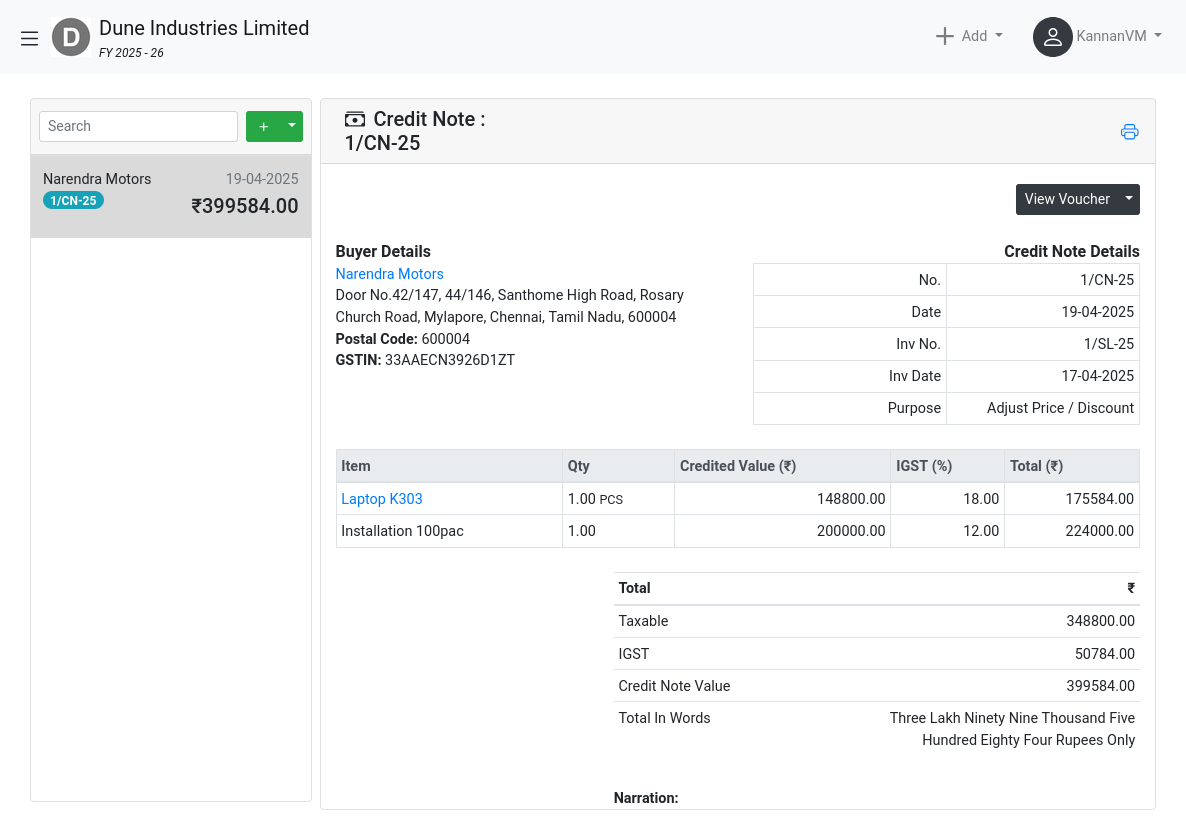Expand the green add button dropdown arrow
This screenshot has height=837, width=1186.
click(x=292, y=126)
